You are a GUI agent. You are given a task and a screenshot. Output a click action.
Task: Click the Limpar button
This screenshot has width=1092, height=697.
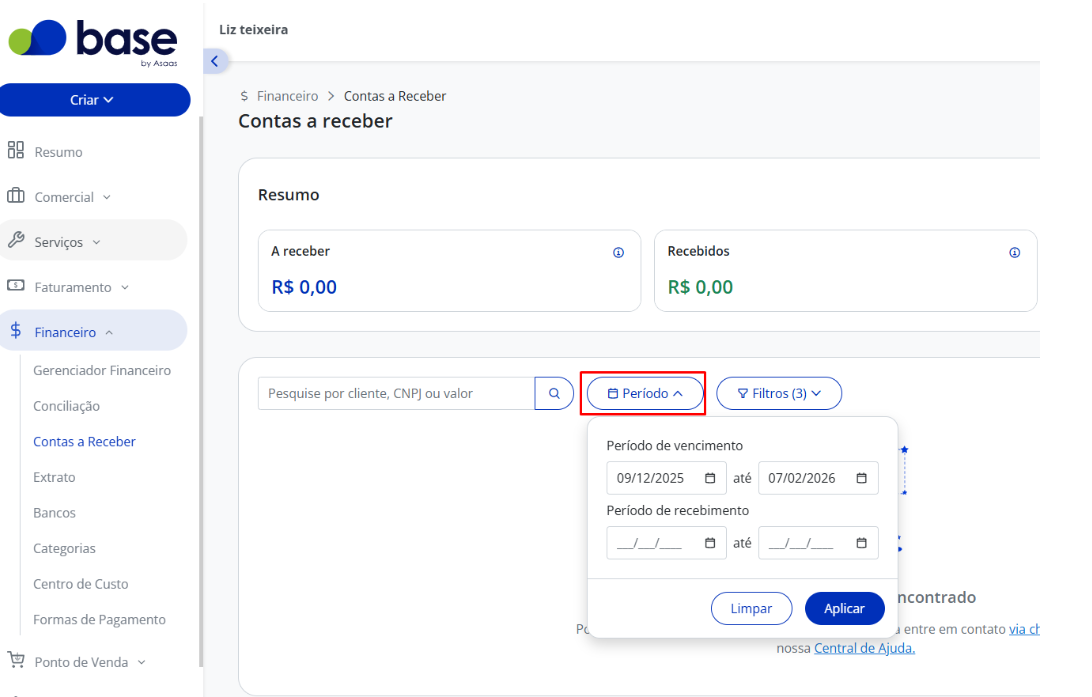tap(751, 609)
